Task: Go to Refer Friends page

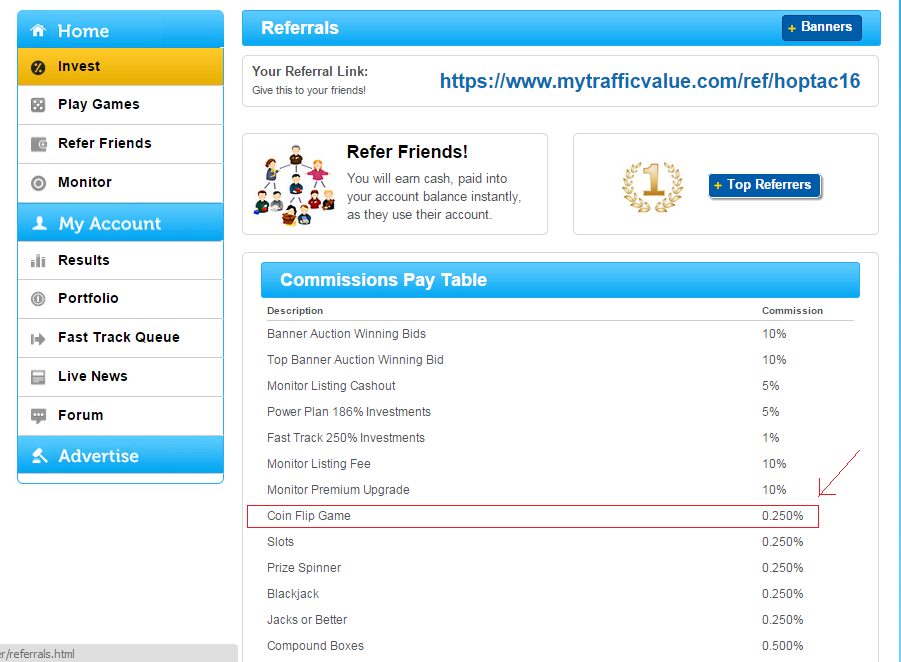Action: [121, 144]
